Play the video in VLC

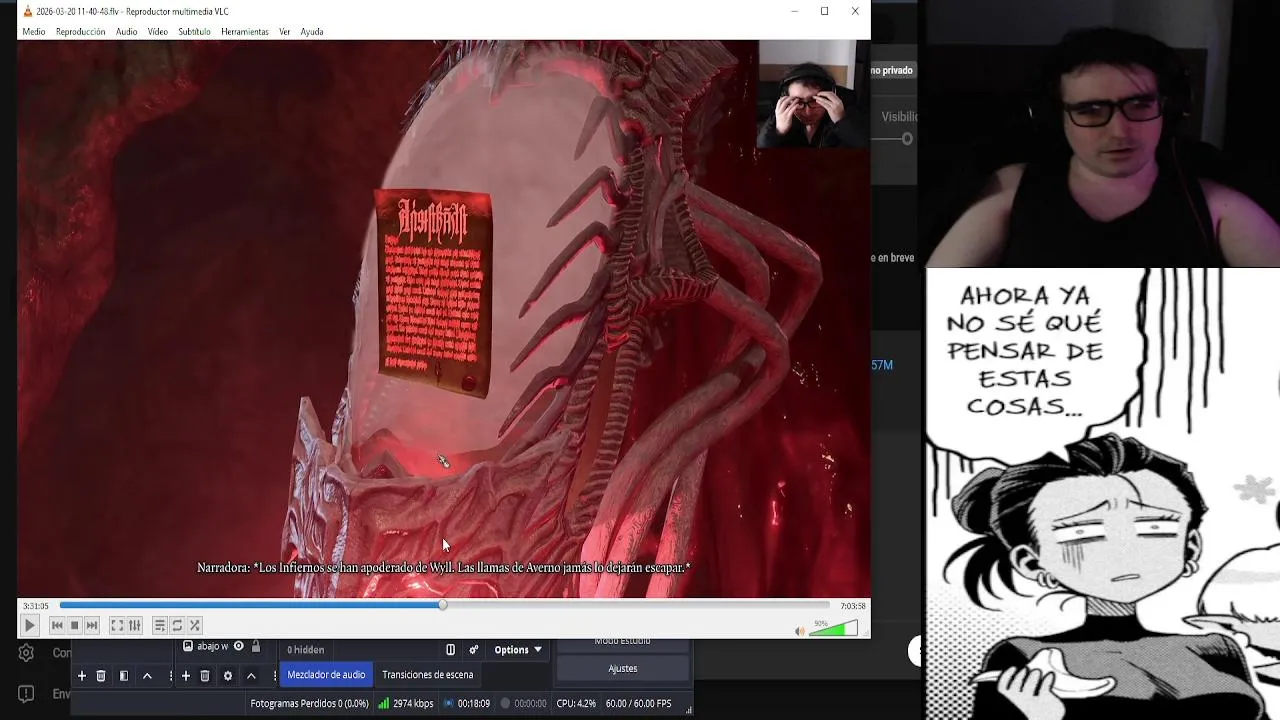pyautogui.click(x=29, y=625)
